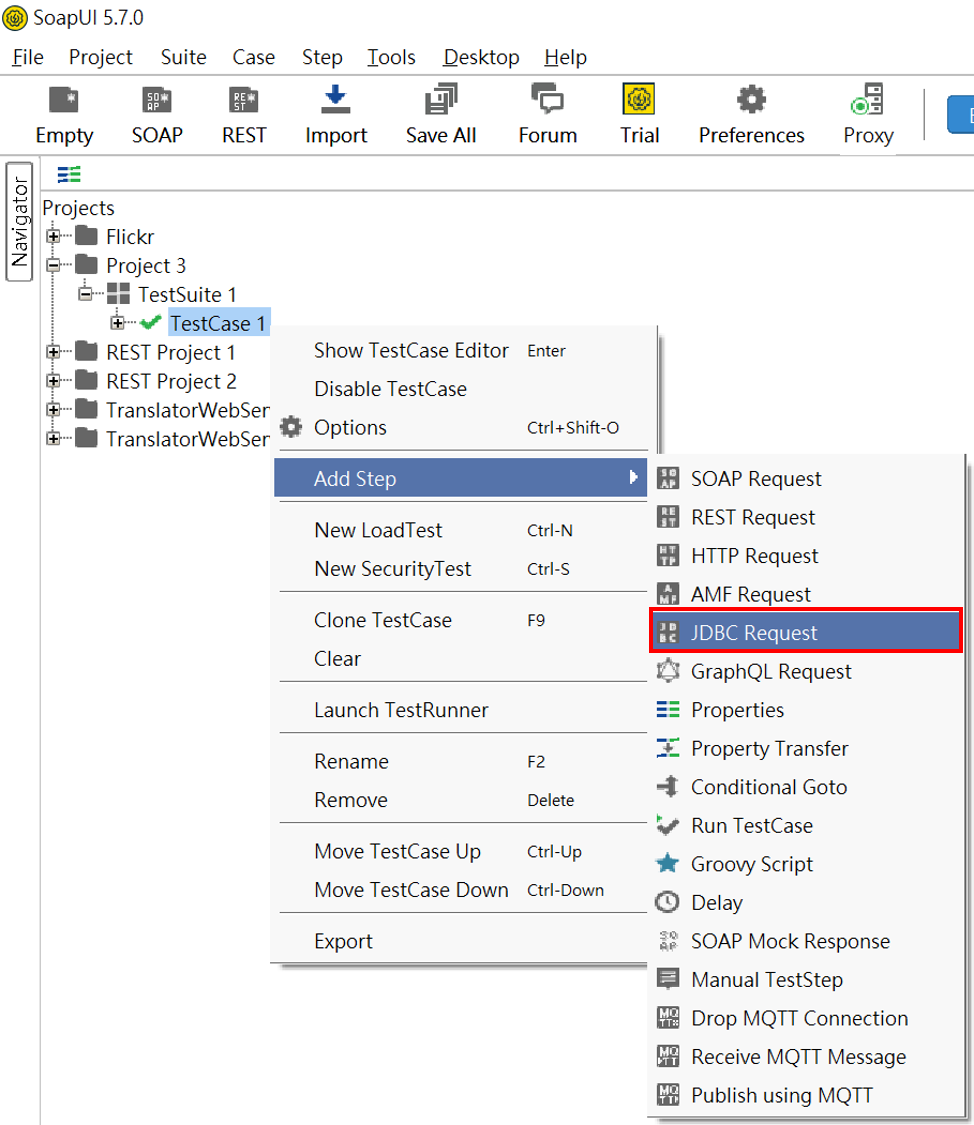Click the SOAP new project toolbar icon
This screenshot has height=1125, width=974.
tap(157, 100)
